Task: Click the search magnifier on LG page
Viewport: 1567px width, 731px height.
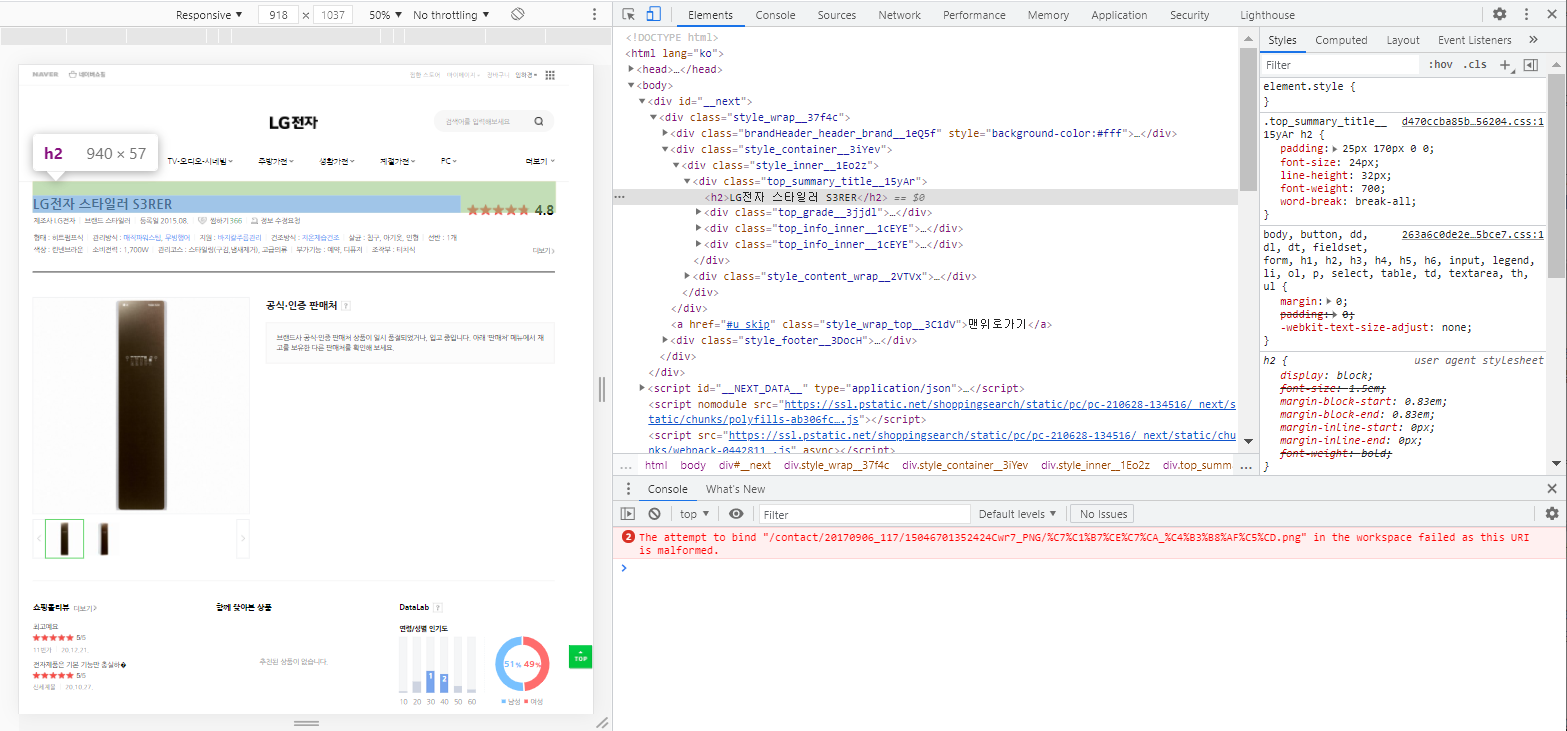Action: coord(538,121)
